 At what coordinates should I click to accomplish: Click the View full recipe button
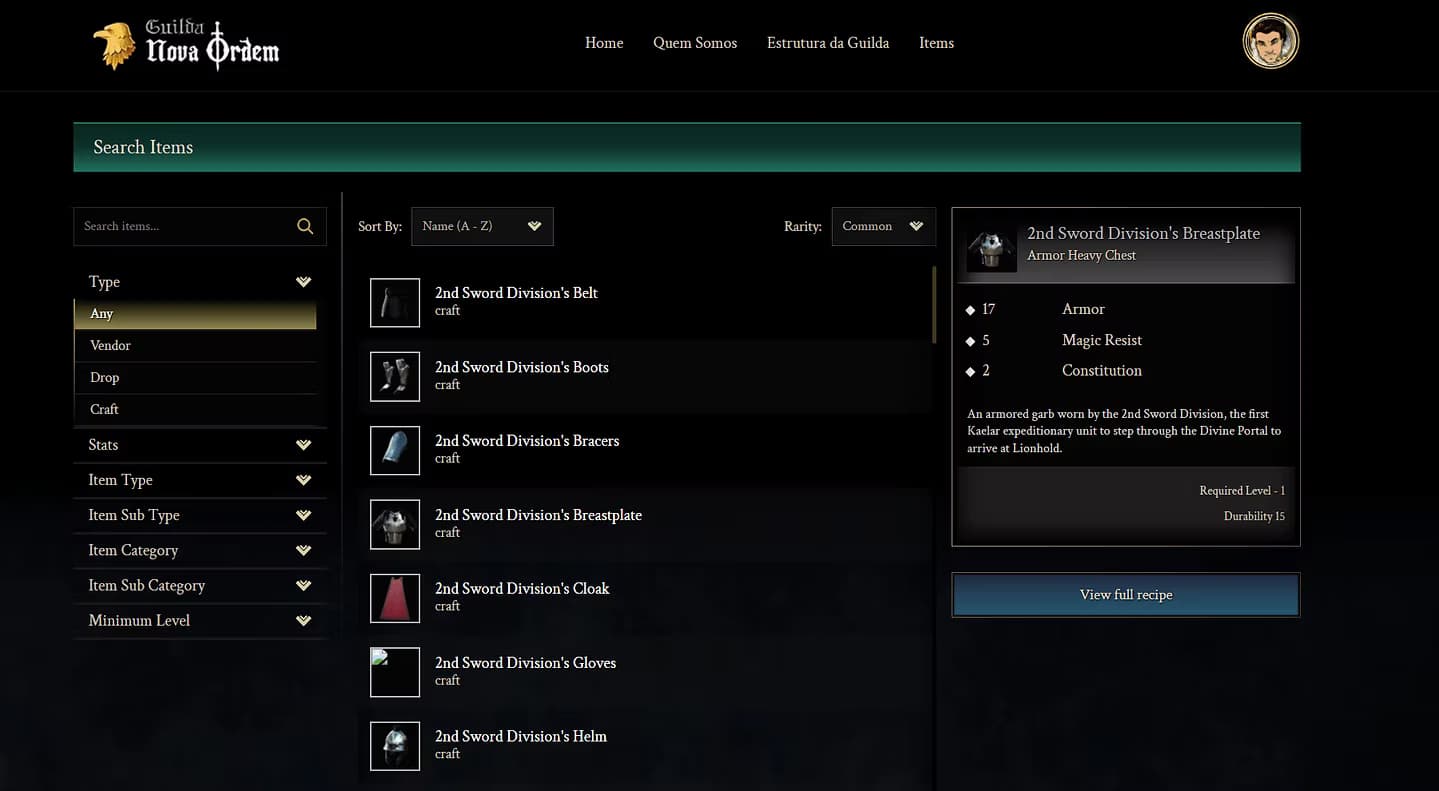1125,595
